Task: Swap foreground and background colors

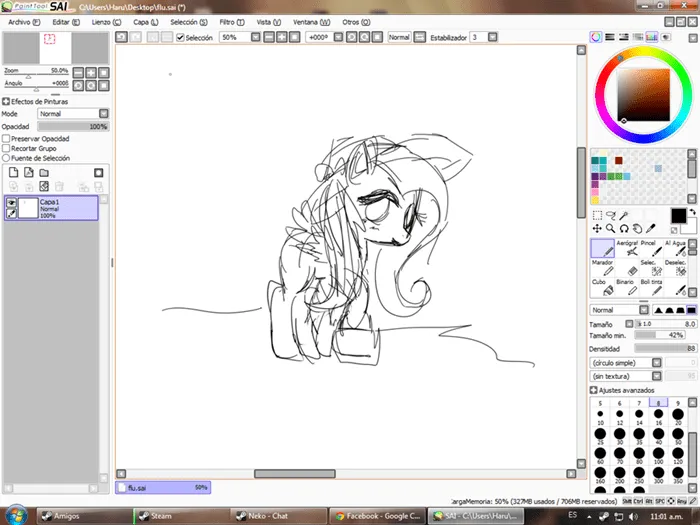Action: [692, 212]
